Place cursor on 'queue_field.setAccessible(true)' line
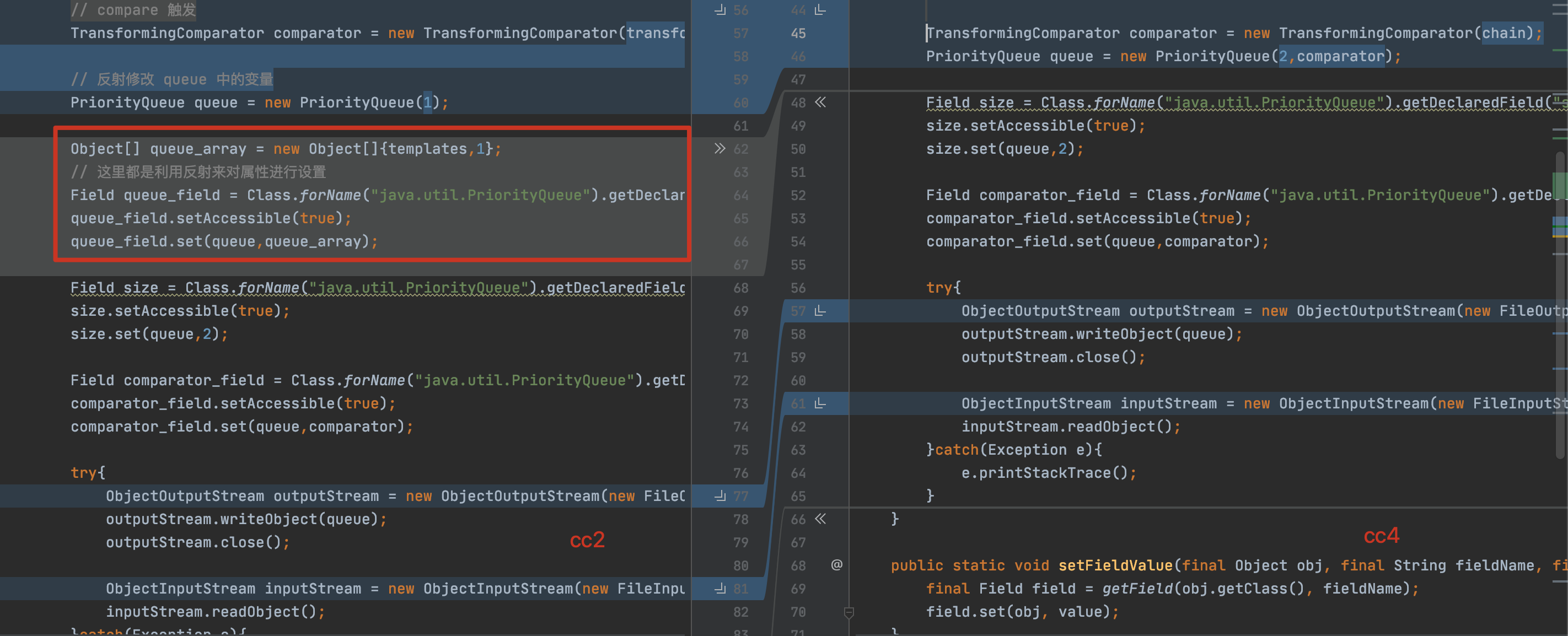 (x=210, y=218)
